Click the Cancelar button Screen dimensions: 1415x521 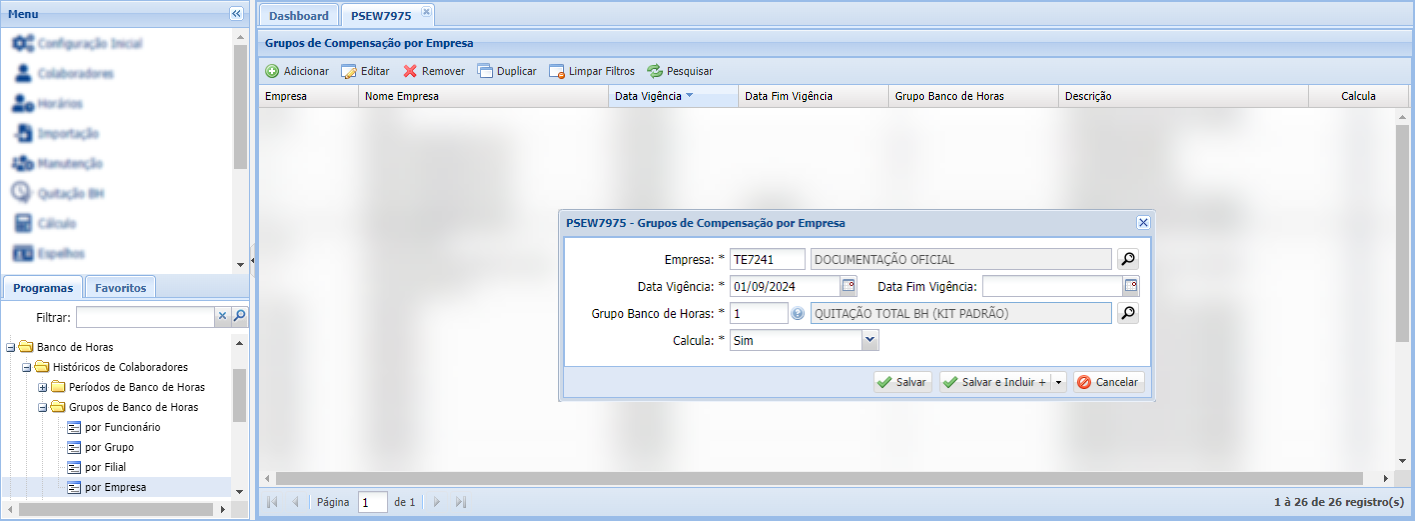[1108, 382]
